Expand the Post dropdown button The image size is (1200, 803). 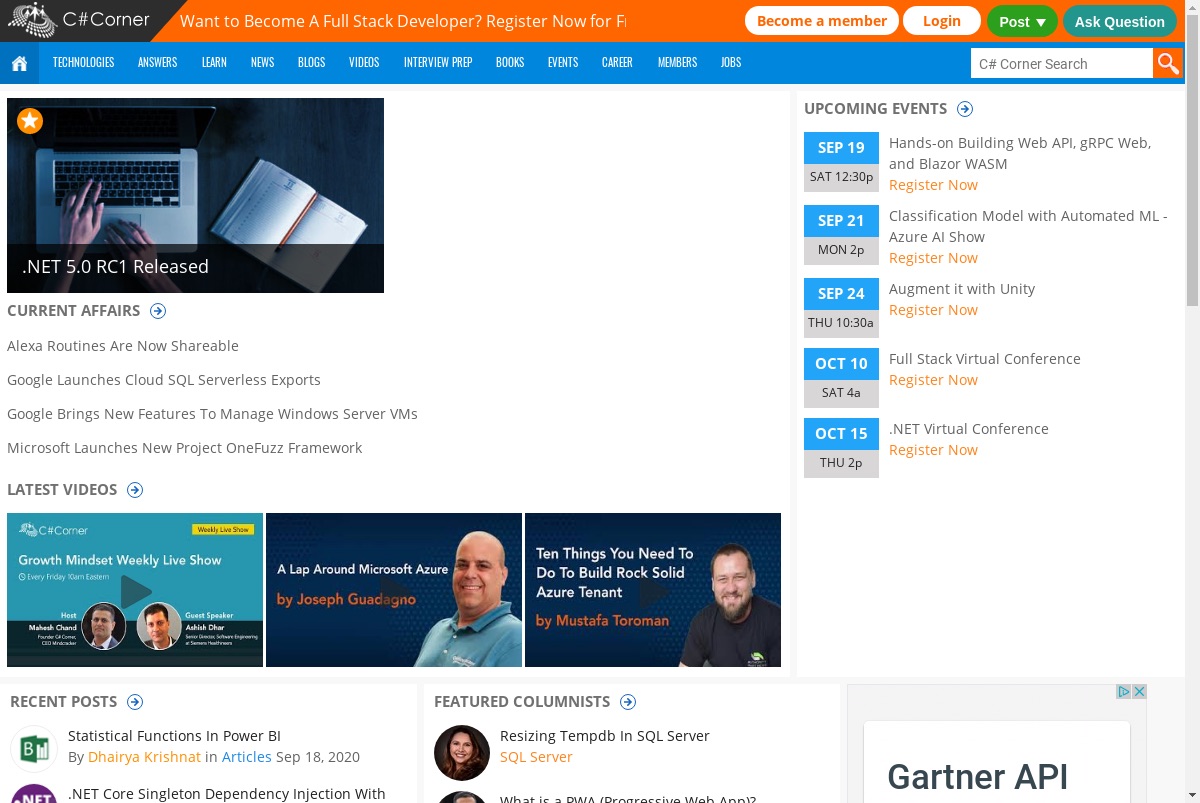click(x=1022, y=21)
